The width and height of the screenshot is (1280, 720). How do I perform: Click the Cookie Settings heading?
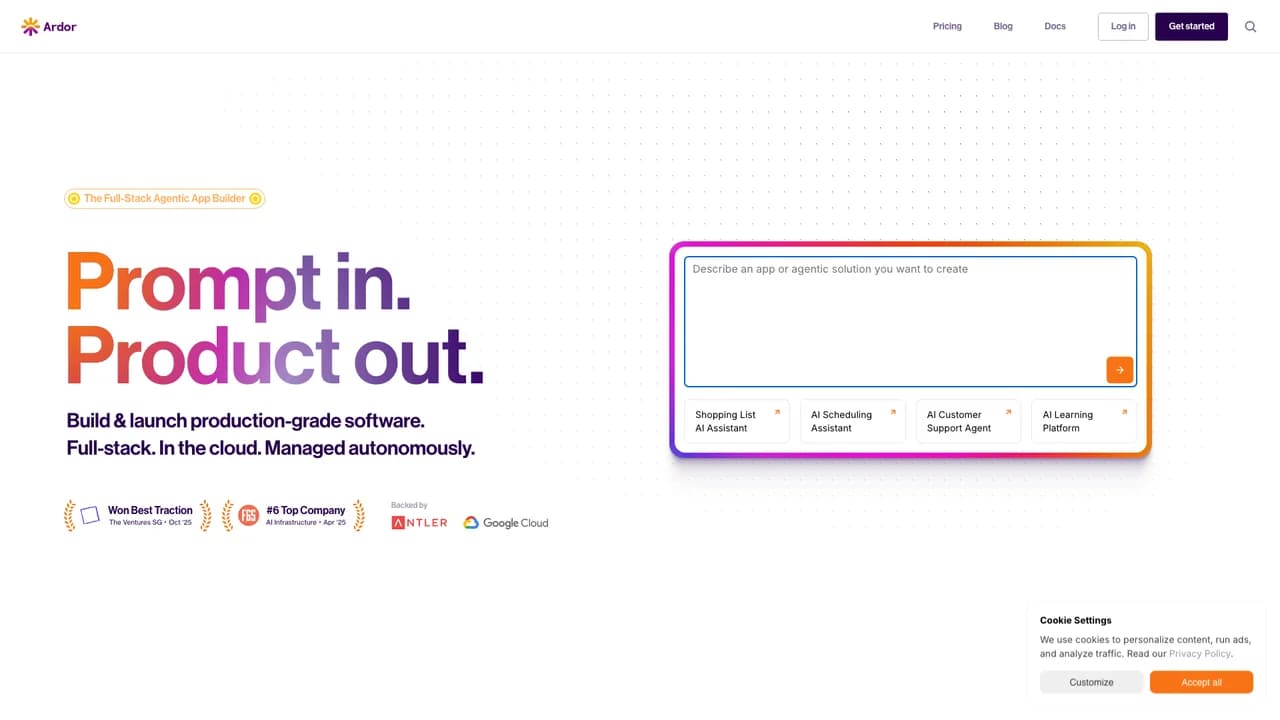(x=1075, y=621)
